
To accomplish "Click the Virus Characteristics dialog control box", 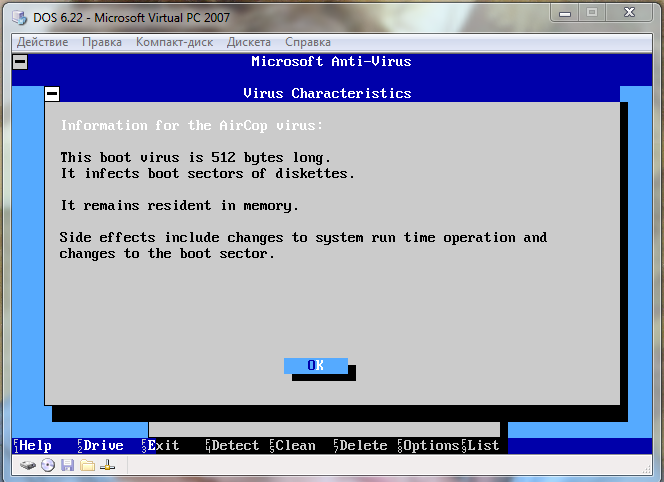I will [x=52, y=94].
